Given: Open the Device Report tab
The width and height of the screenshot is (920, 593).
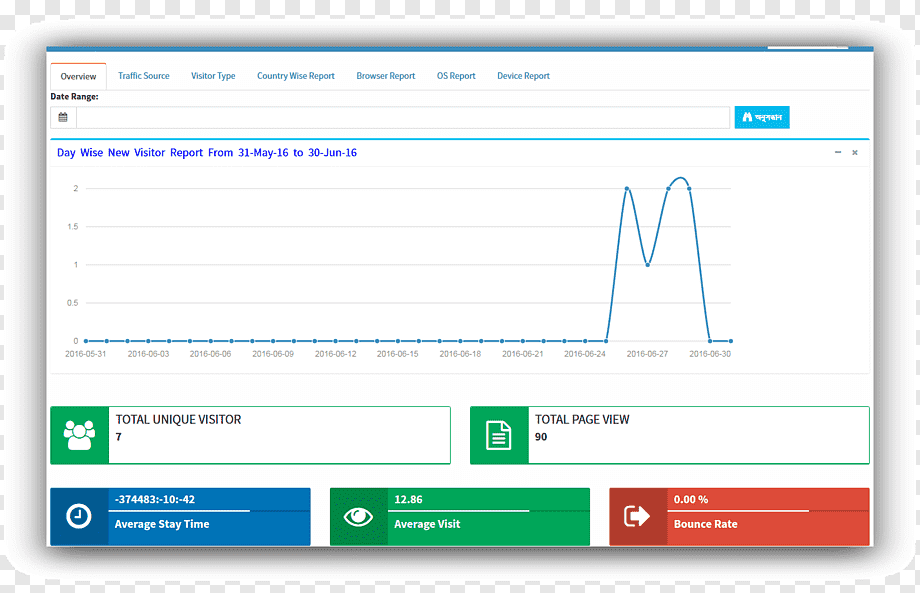Looking at the screenshot, I should click(523, 76).
